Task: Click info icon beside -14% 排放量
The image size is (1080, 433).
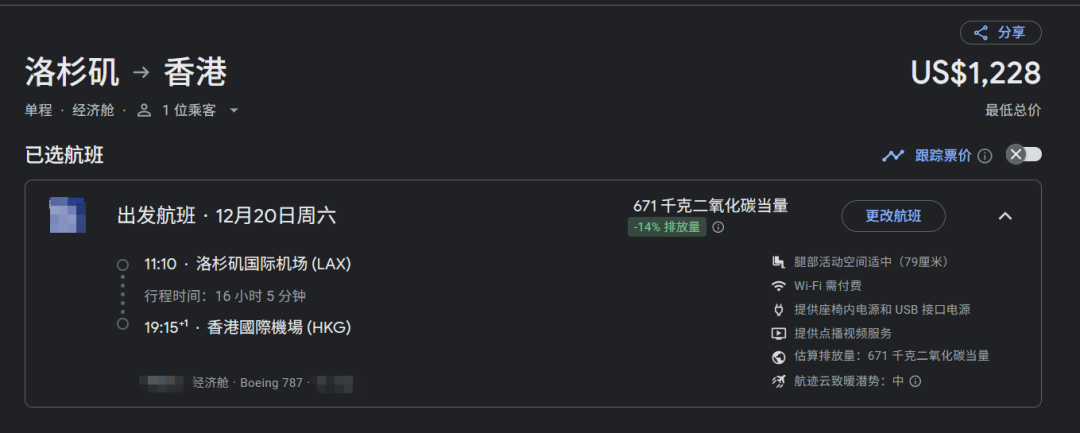Action: pyautogui.click(x=718, y=227)
